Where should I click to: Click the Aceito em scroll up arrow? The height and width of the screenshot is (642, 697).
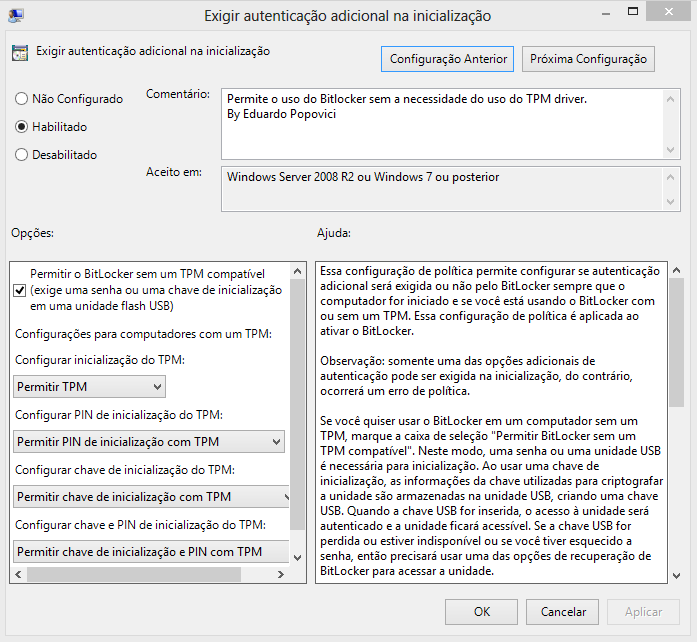(671, 177)
